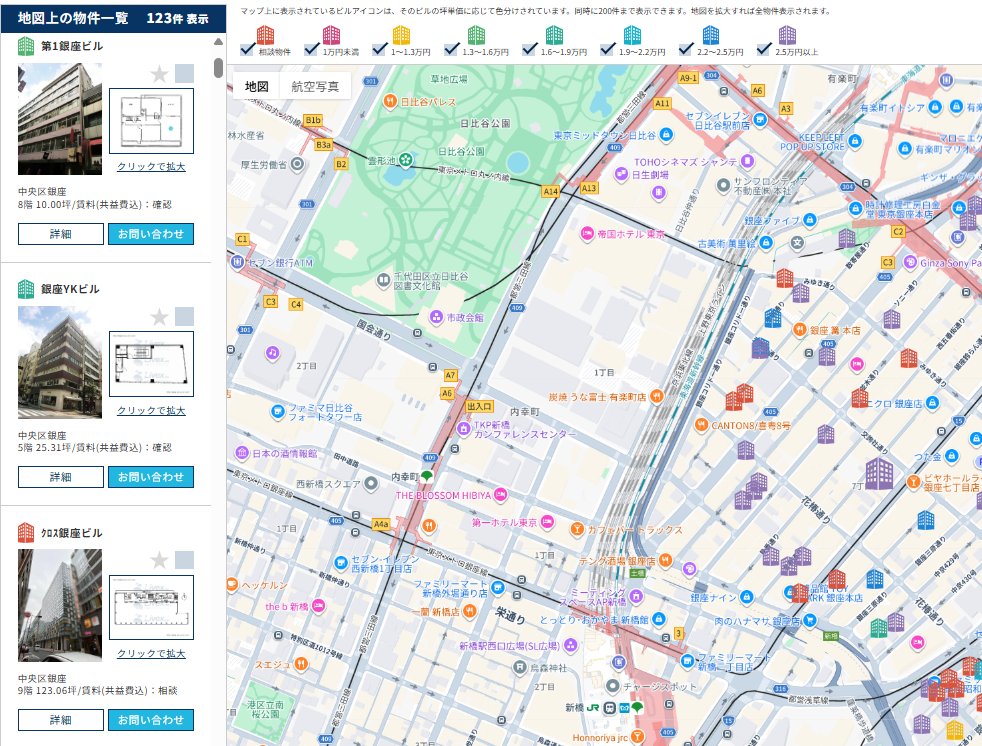Viewport: 982px width, 746px height.
Task: Uncheck the 1.6~1.9万円 filter
Action: point(530,49)
